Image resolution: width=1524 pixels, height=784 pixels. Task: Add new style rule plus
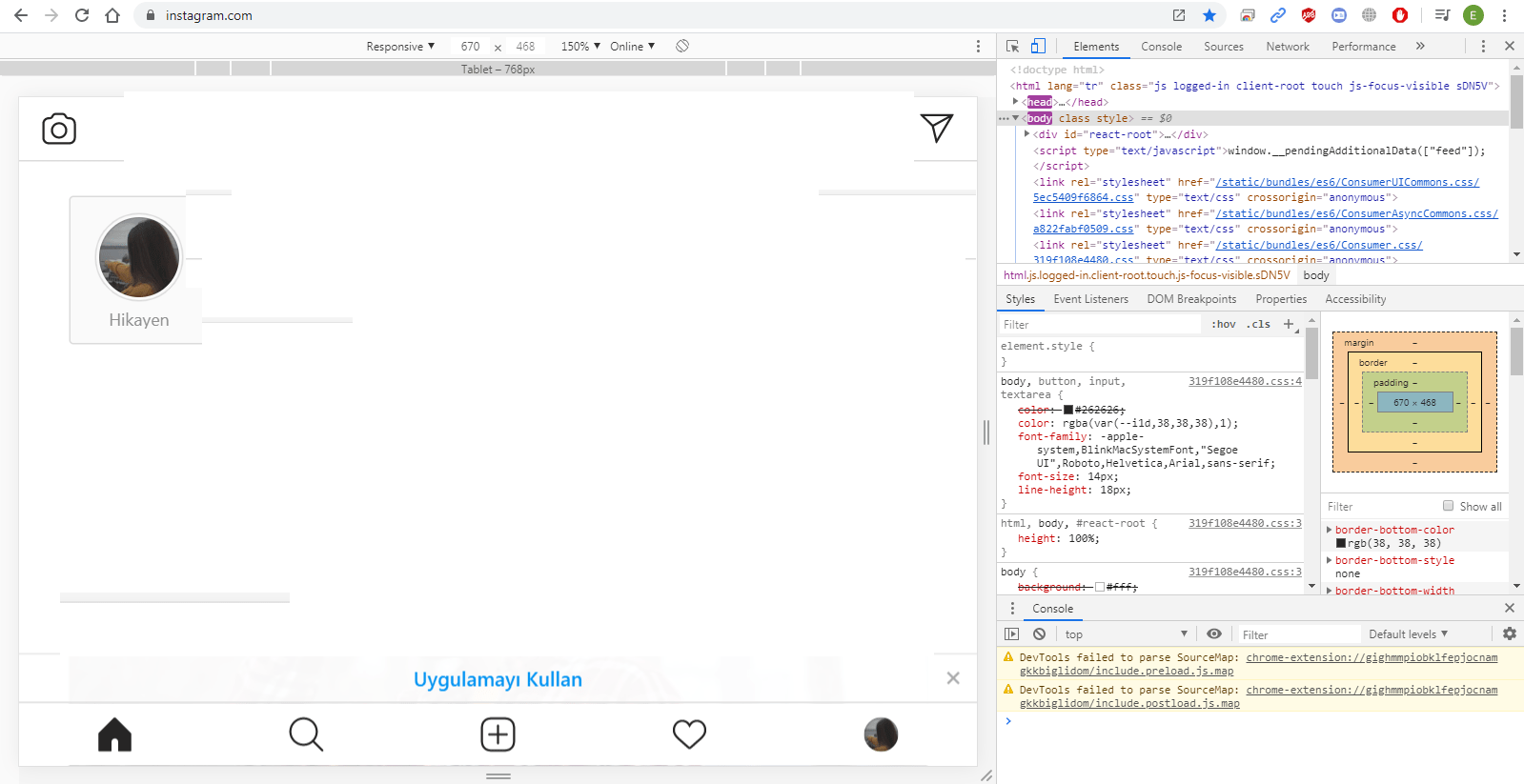click(x=1289, y=324)
